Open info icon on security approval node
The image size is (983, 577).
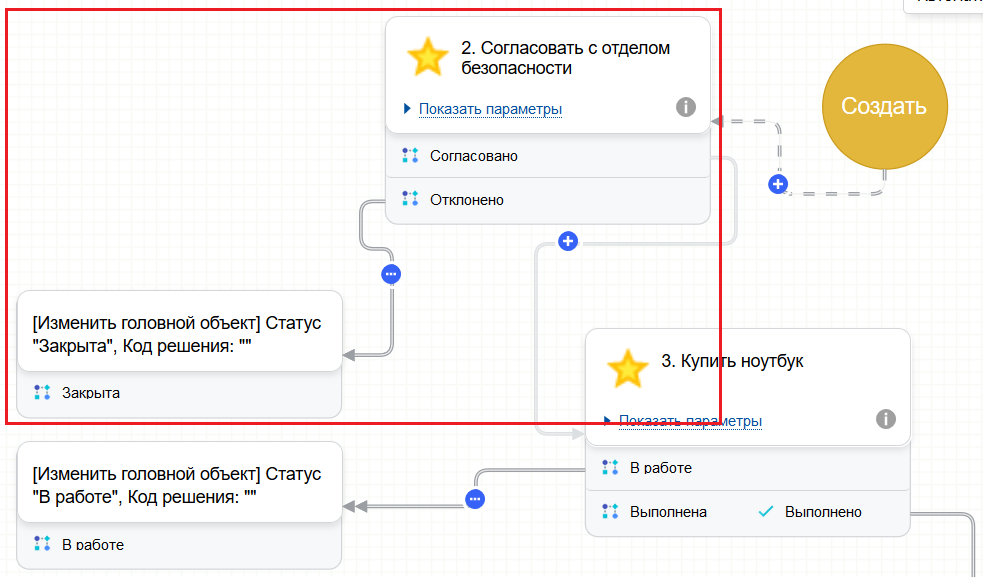685,107
